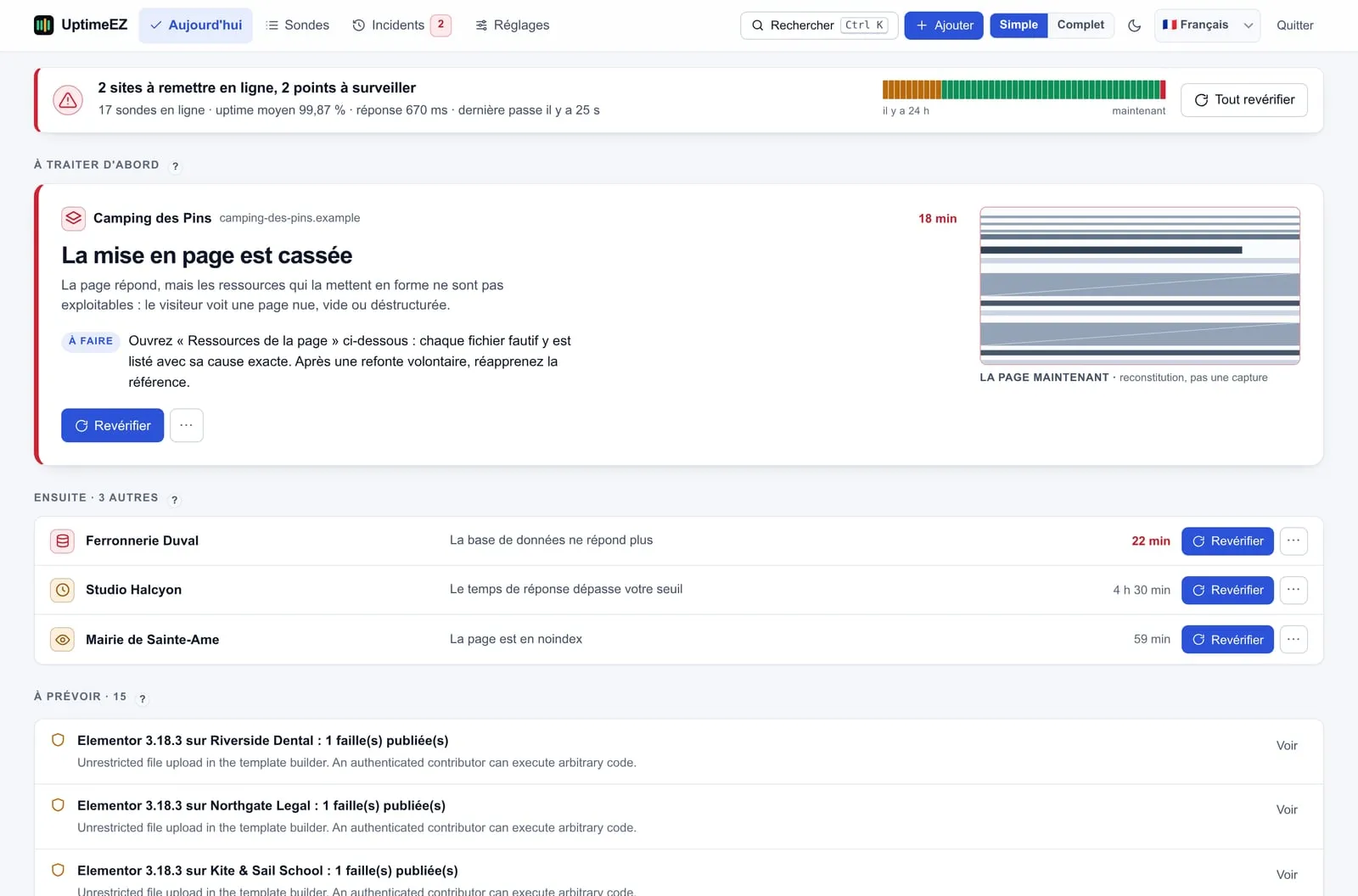
Task: Click Voir for Kite & Sail School
Action: point(1287,875)
